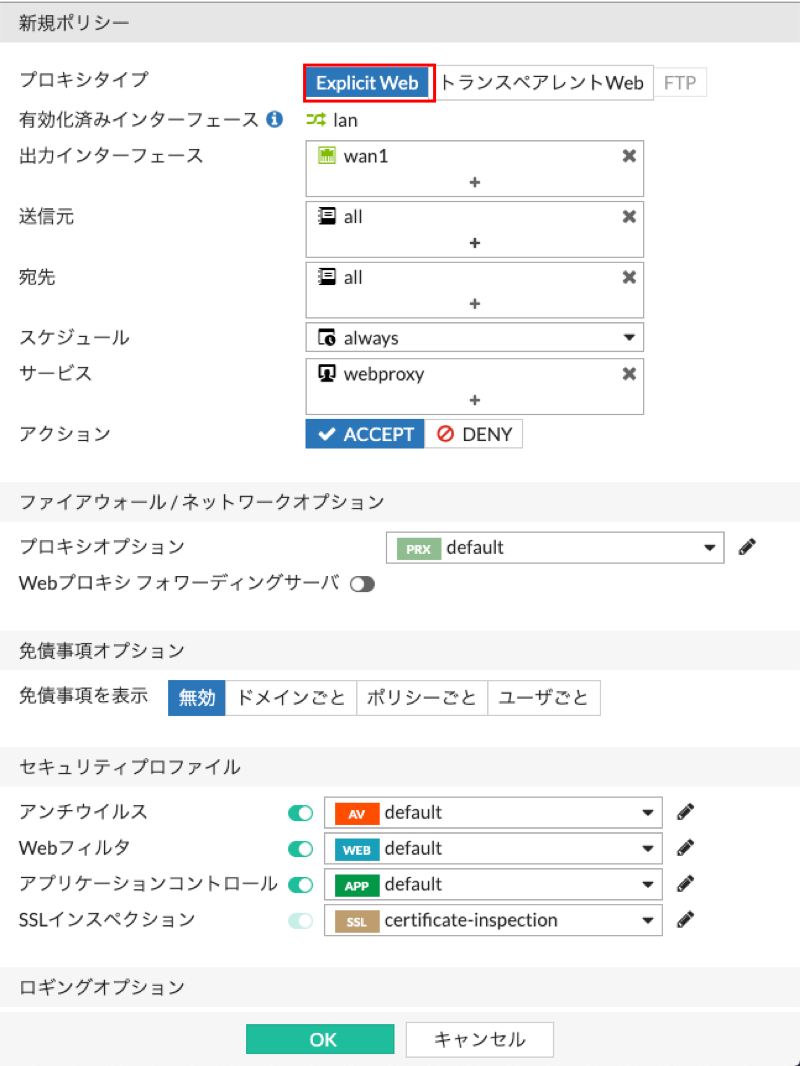Edit the Web filter profile with pencil

pos(685,848)
